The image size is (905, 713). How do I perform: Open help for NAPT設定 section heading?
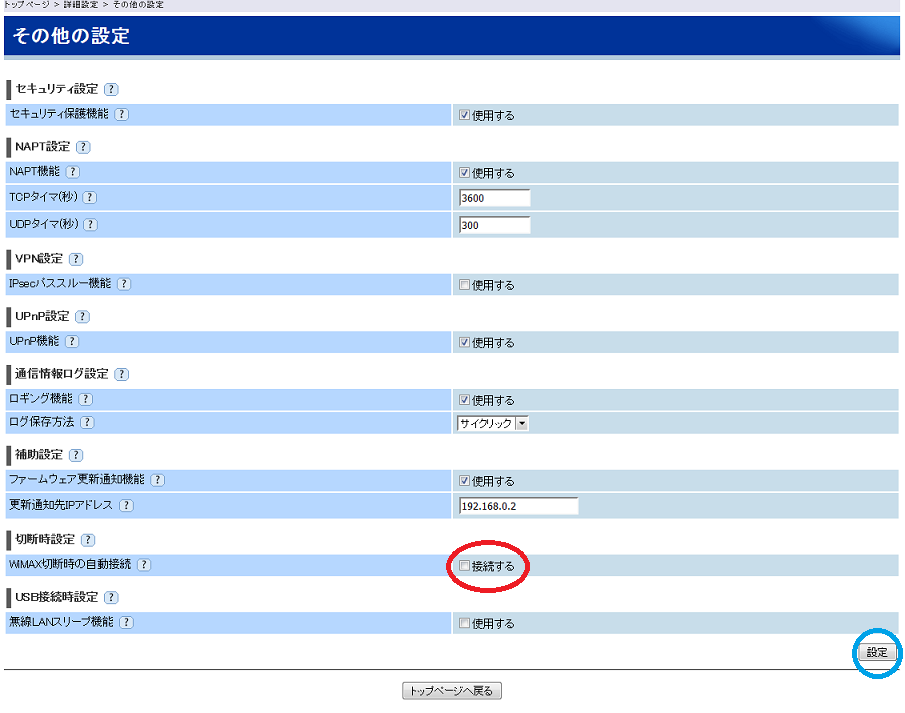pyautogui.click(x=83, y=147)
